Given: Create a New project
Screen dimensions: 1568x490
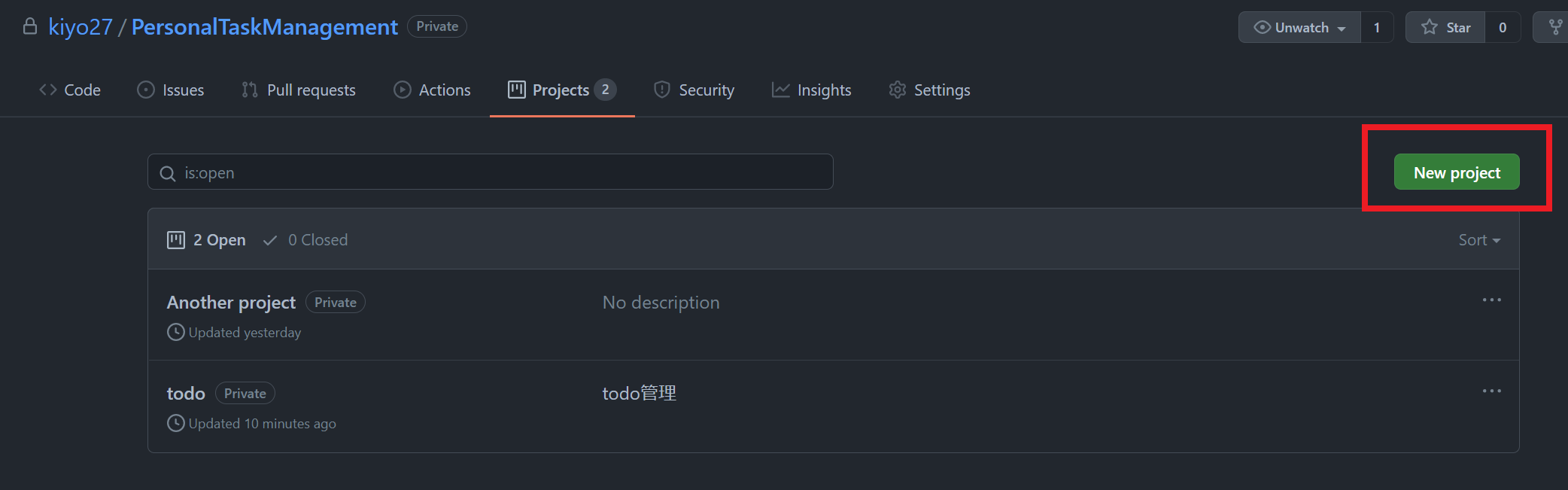Looking at the screenshot, I should (x=1457, y=172).
